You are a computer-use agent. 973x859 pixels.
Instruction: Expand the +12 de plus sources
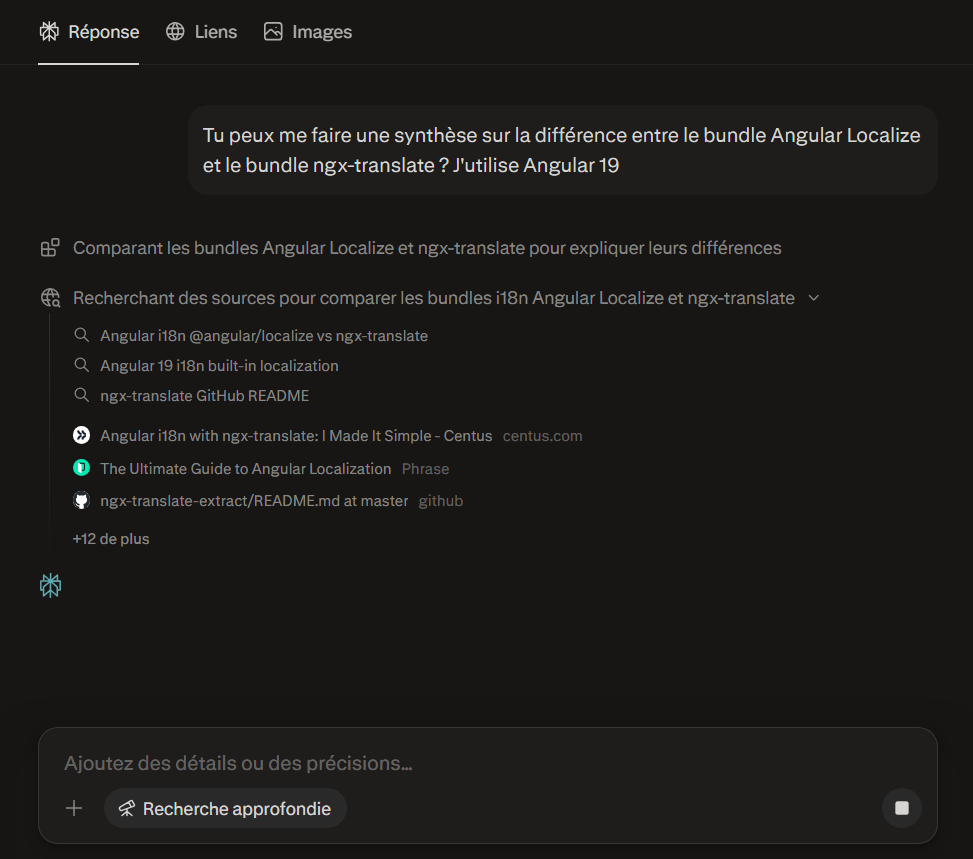click(x=111, y=539)
